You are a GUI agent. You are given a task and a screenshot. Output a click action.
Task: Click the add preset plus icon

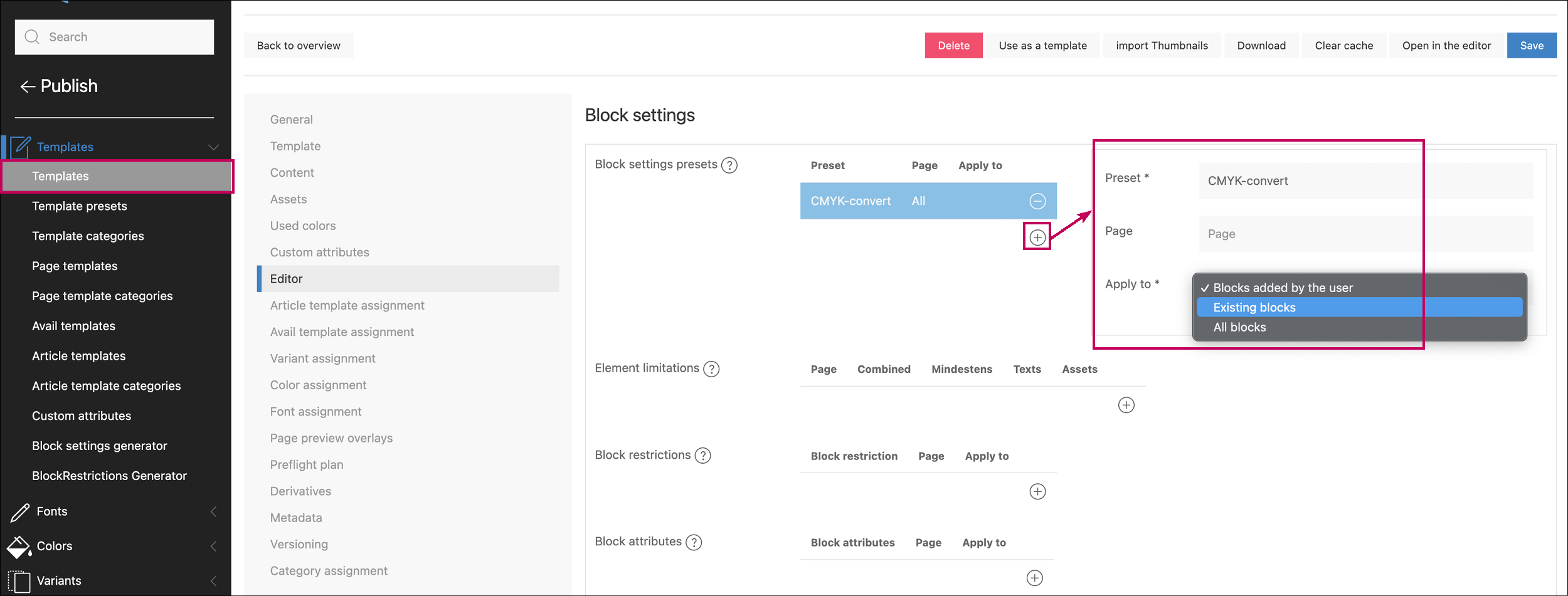point(1037,237)
